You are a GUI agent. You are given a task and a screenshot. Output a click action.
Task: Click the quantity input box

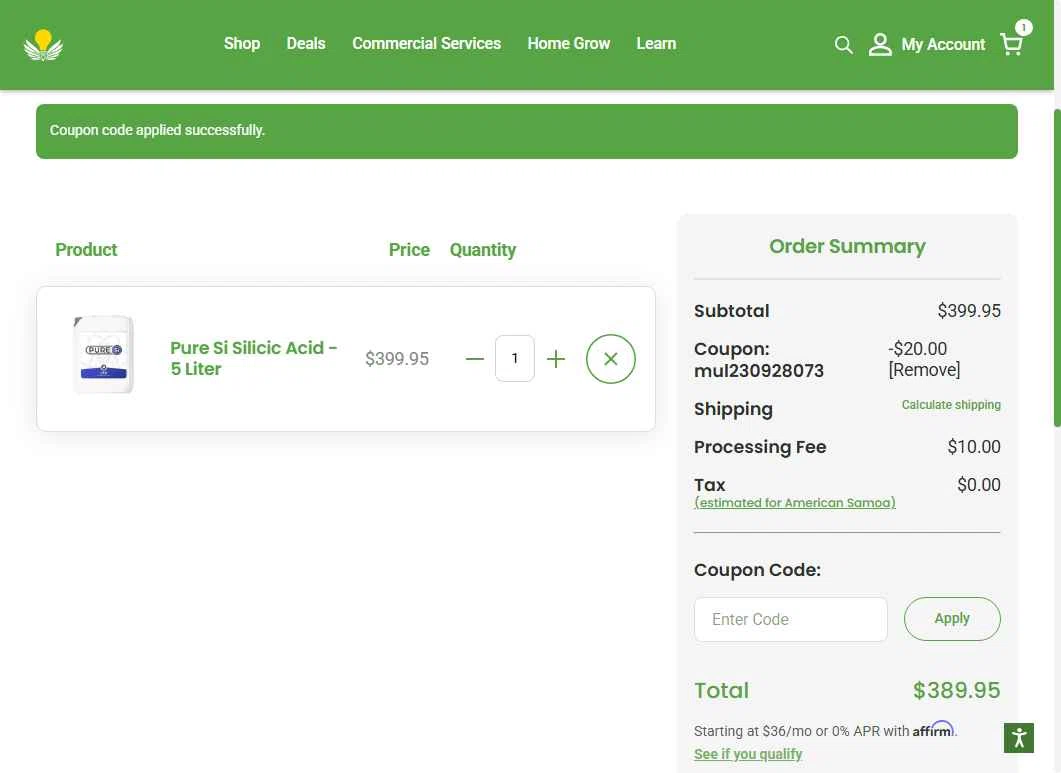[515, 358]
